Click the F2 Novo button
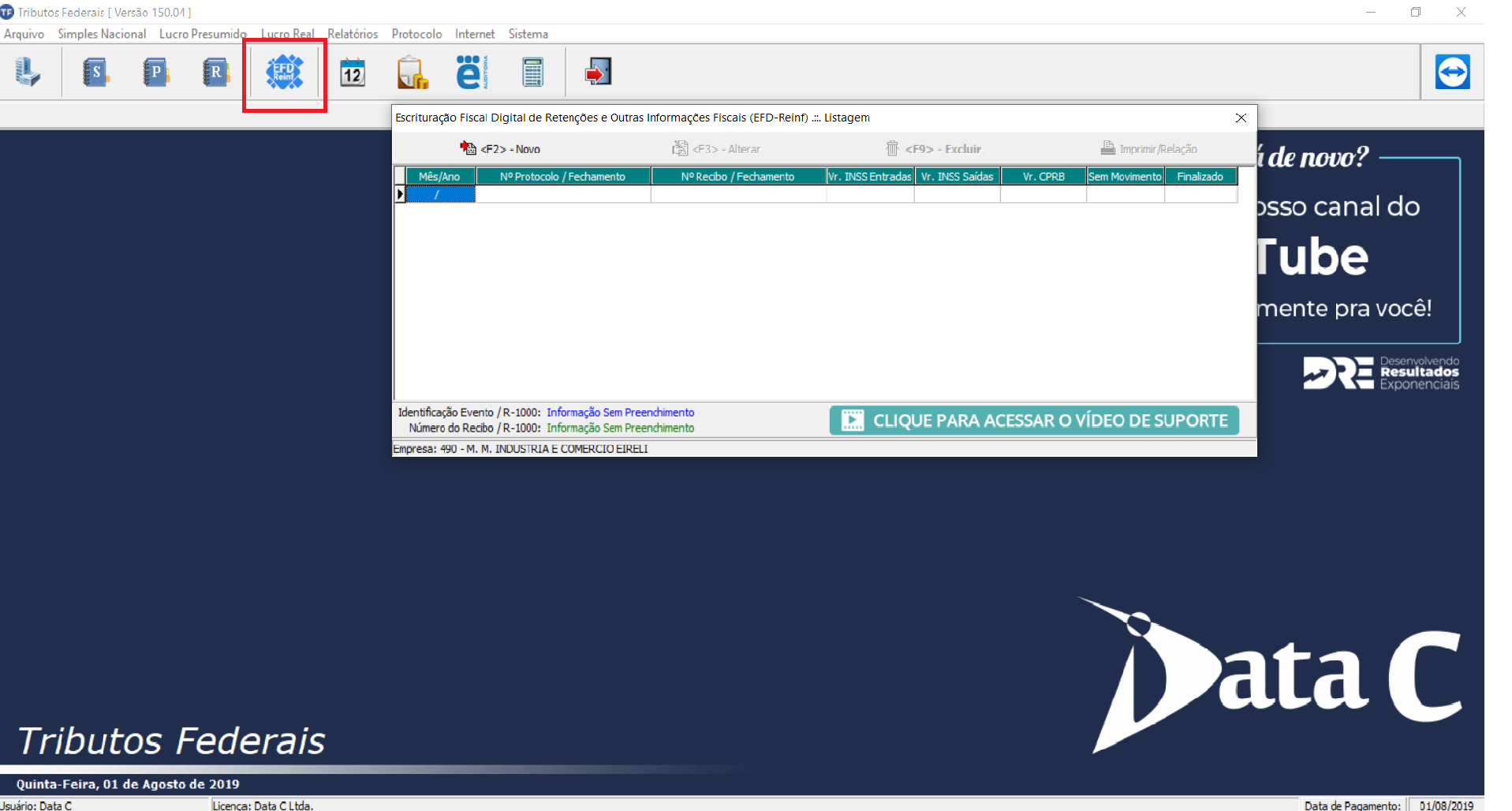This screenshot has width=1512, height=811. pos(501,148)
